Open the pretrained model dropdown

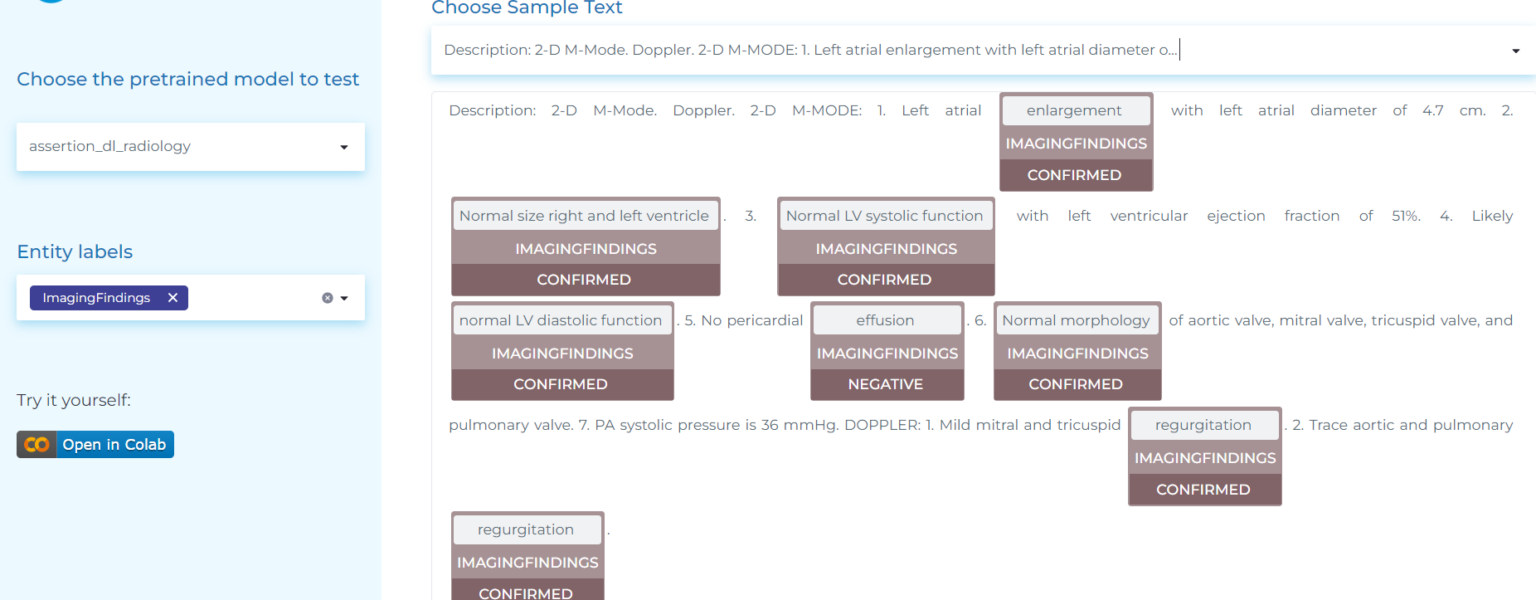click(x=344, y=147)
